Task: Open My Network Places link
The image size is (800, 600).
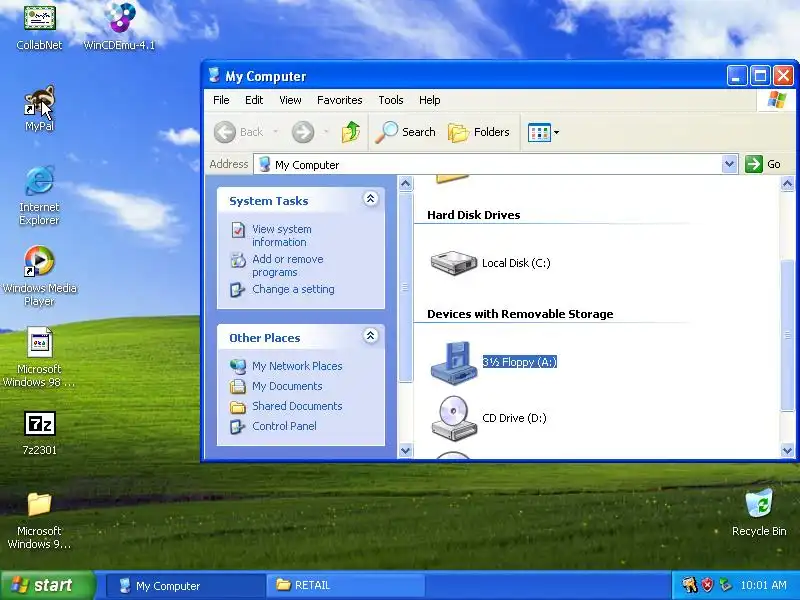Action: tap(297, 366)
